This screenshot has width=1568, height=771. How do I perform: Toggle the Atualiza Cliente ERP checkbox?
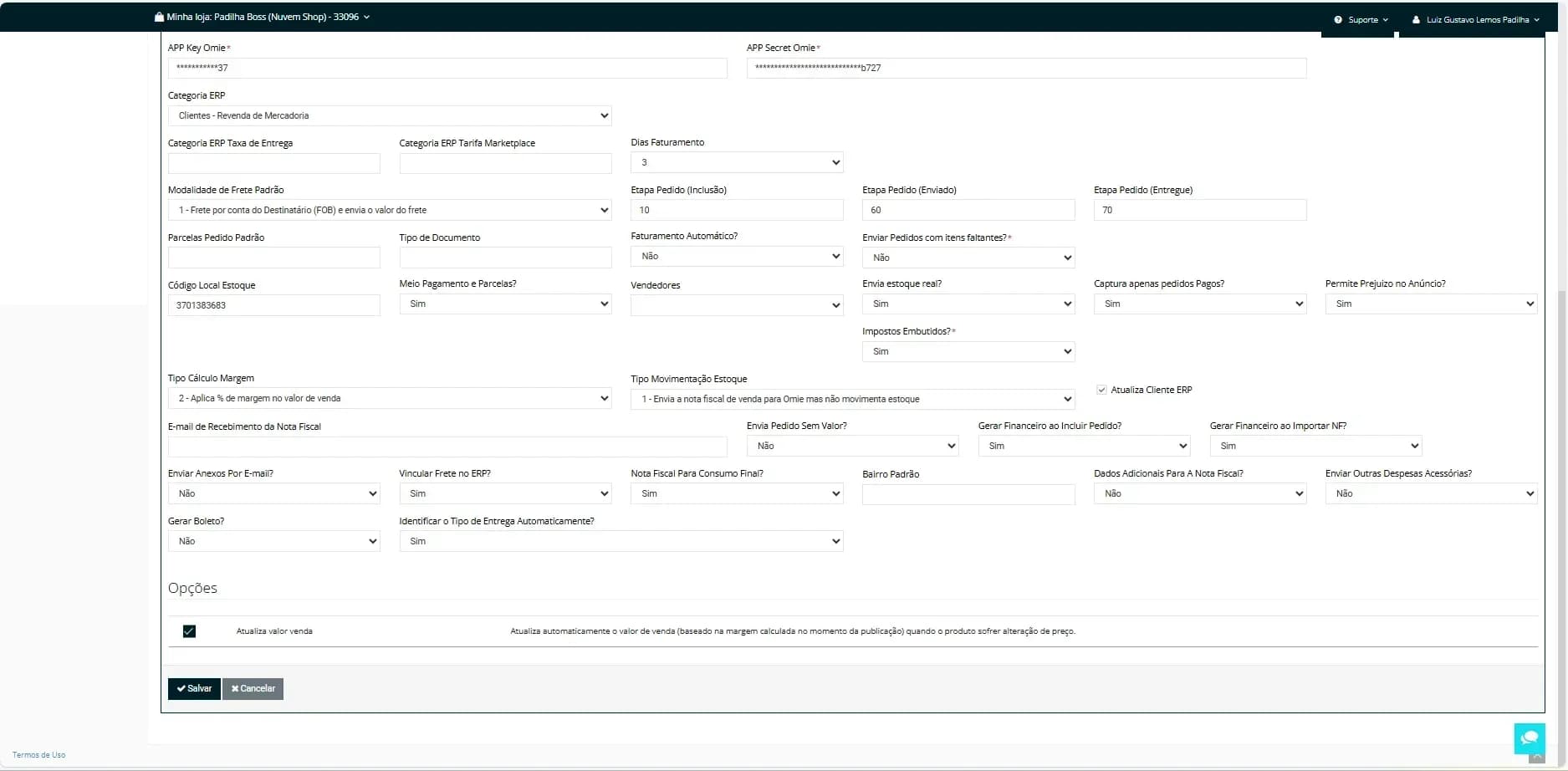tap(1101, 390)
